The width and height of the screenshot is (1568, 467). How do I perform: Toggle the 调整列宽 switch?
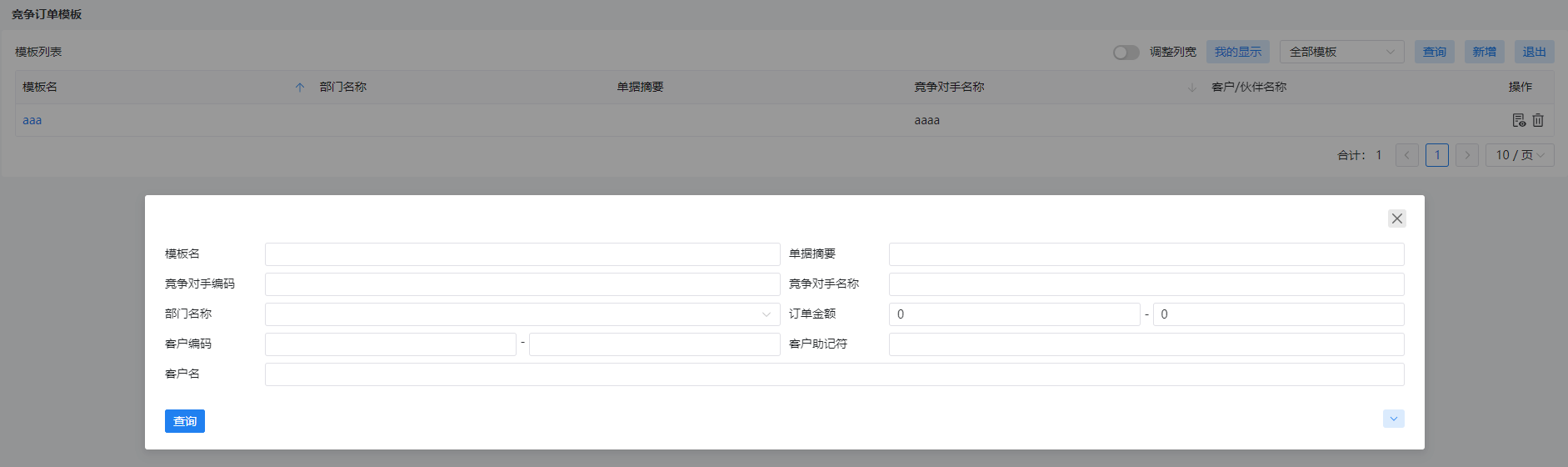click(1126, 53)
